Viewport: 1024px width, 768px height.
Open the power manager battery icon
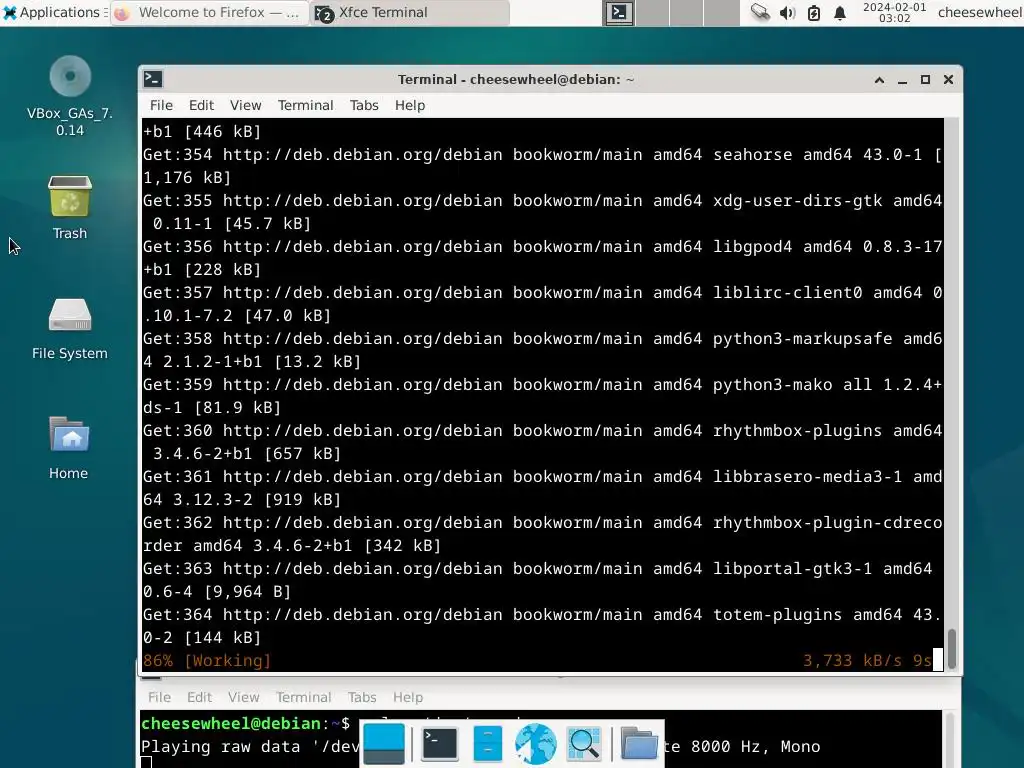point(814,12)
